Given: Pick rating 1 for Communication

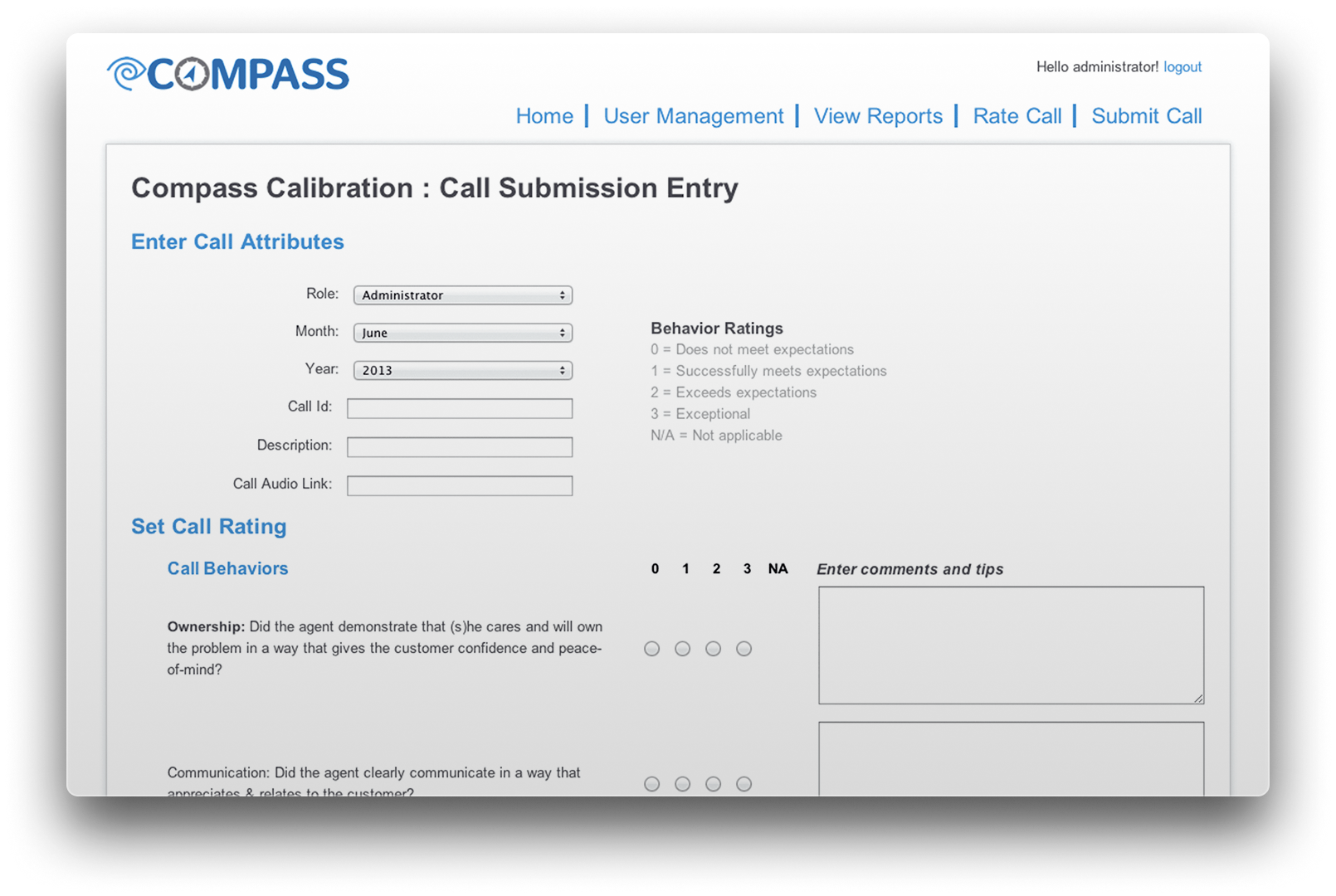Looking at the screenshot, I should [x=683, y=784].
